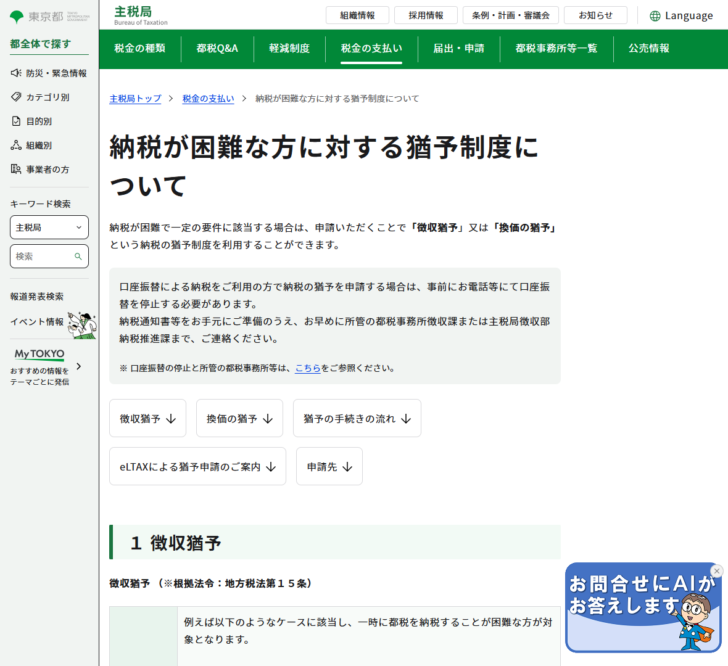Close the AI chat assistant banner
The image size is (728, 666).
(717, 571)
